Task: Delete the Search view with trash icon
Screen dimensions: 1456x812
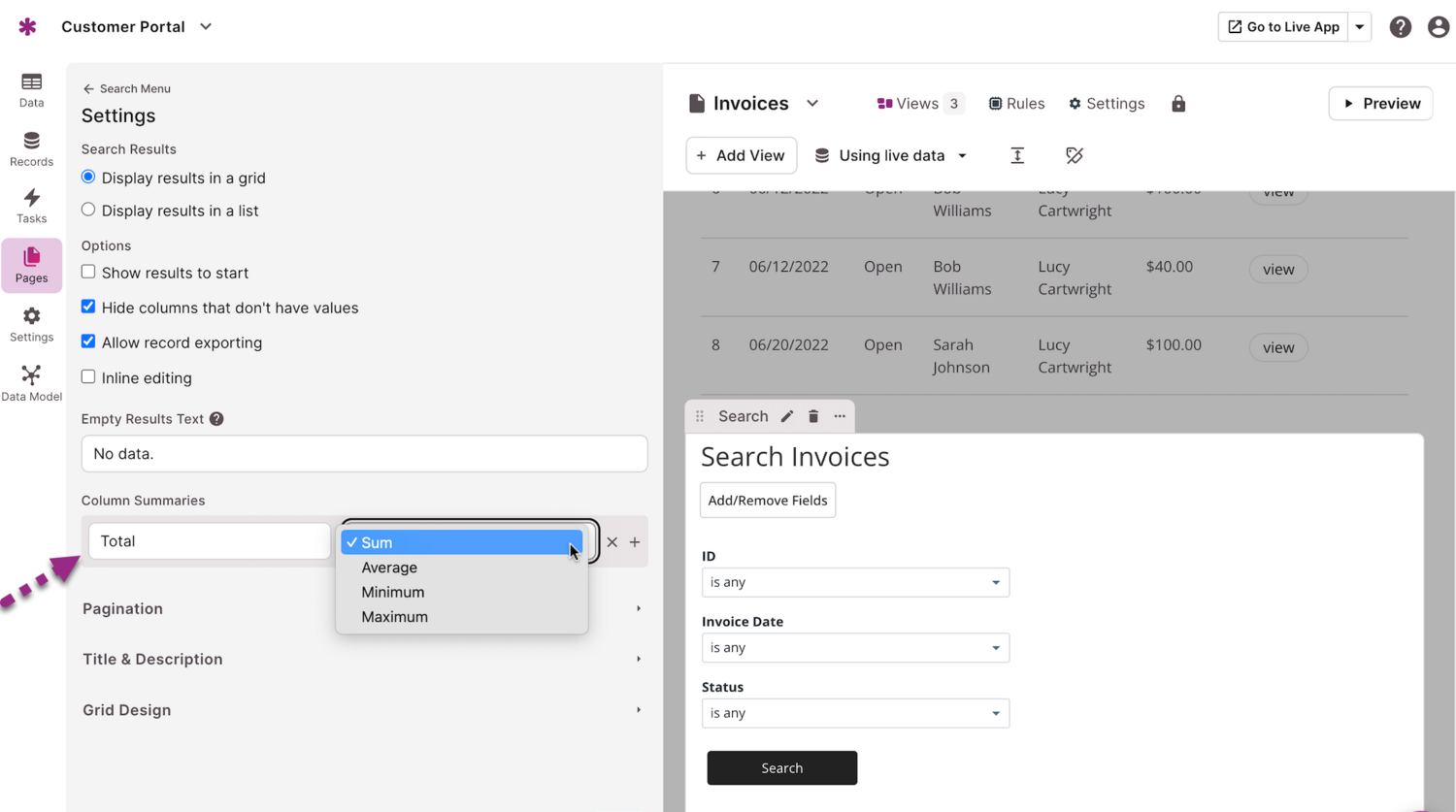Action: 813,416
